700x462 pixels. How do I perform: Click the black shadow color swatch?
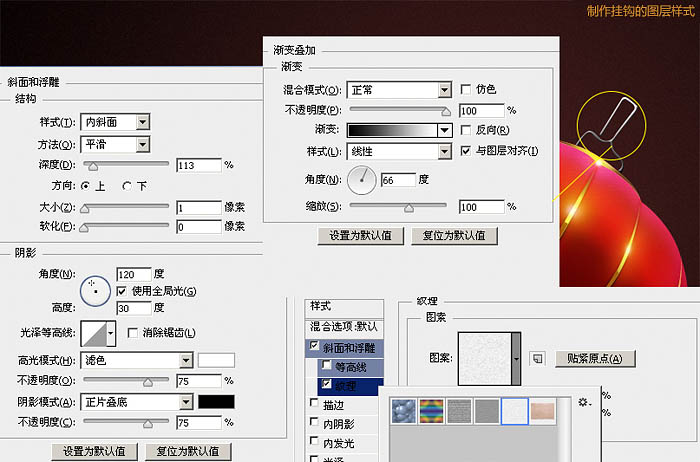click(x=217, y=402)
